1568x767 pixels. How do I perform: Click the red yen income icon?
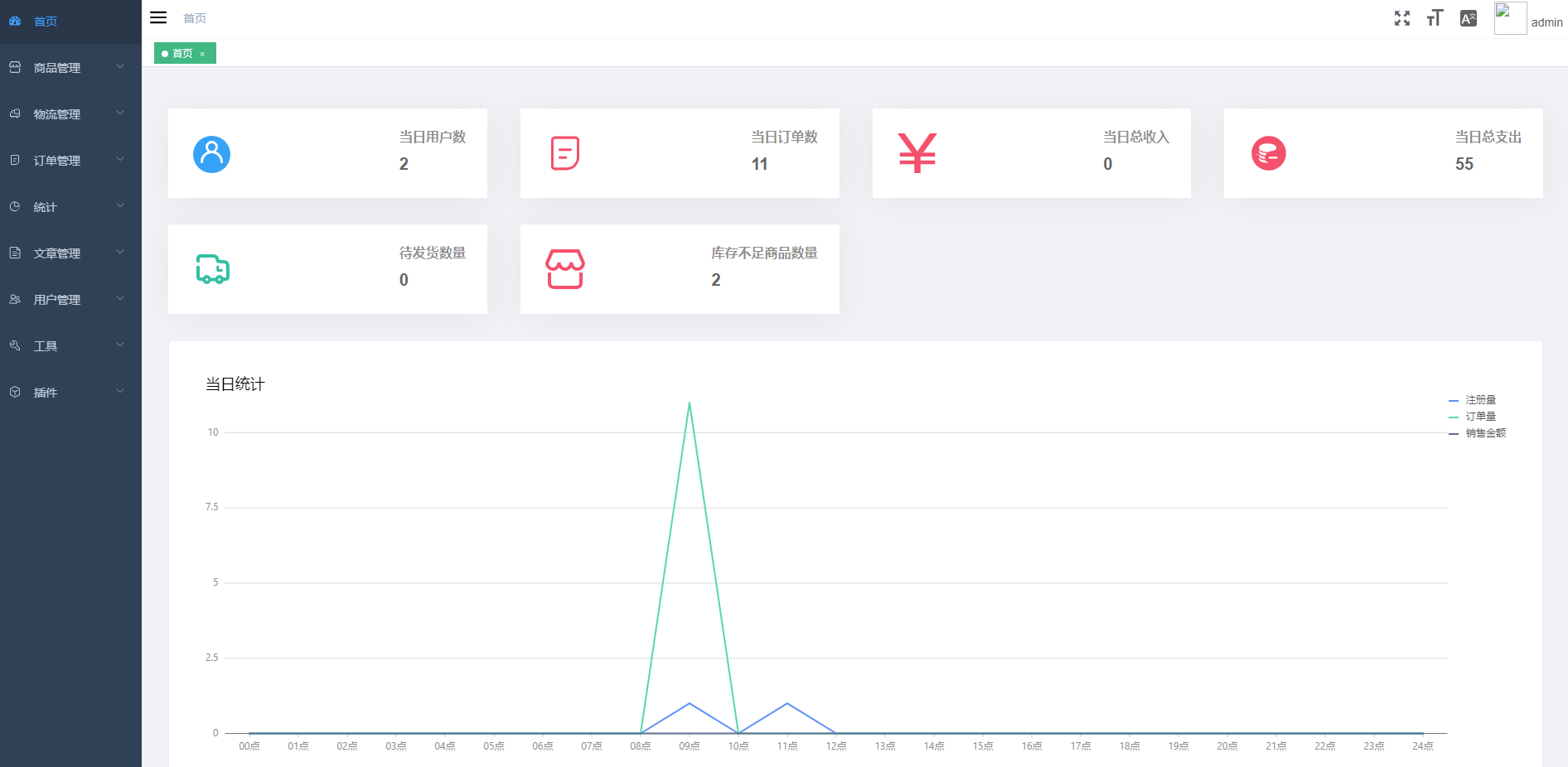917,153
